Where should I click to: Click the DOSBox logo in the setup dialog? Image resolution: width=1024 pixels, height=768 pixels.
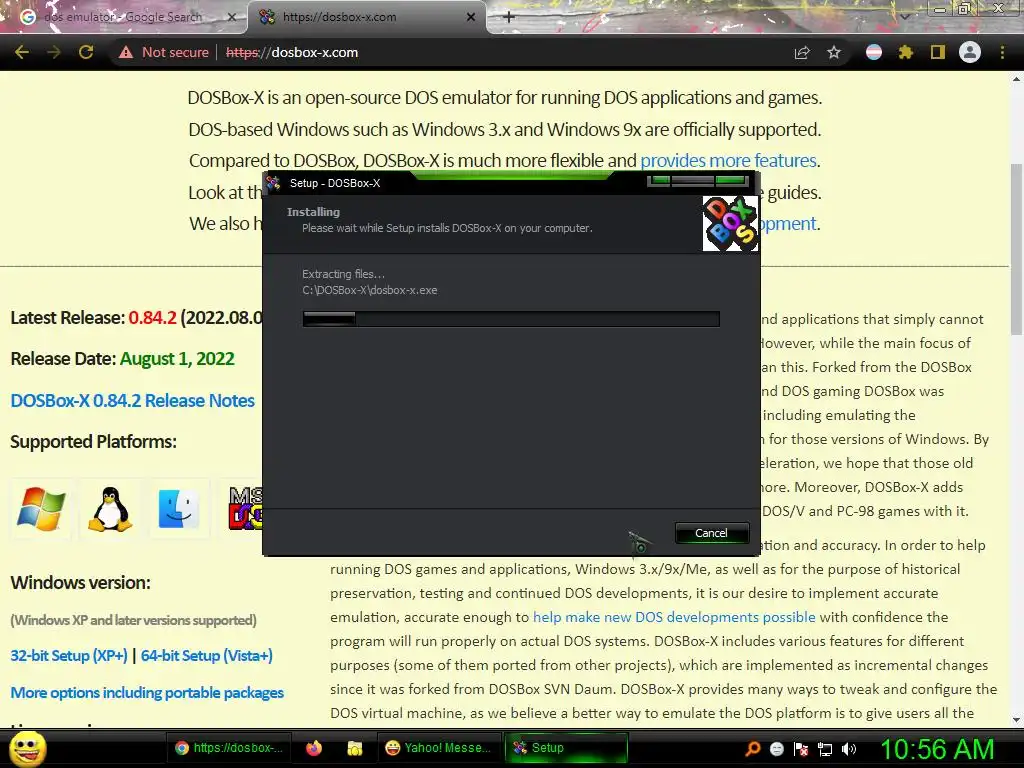click(730, 223)
